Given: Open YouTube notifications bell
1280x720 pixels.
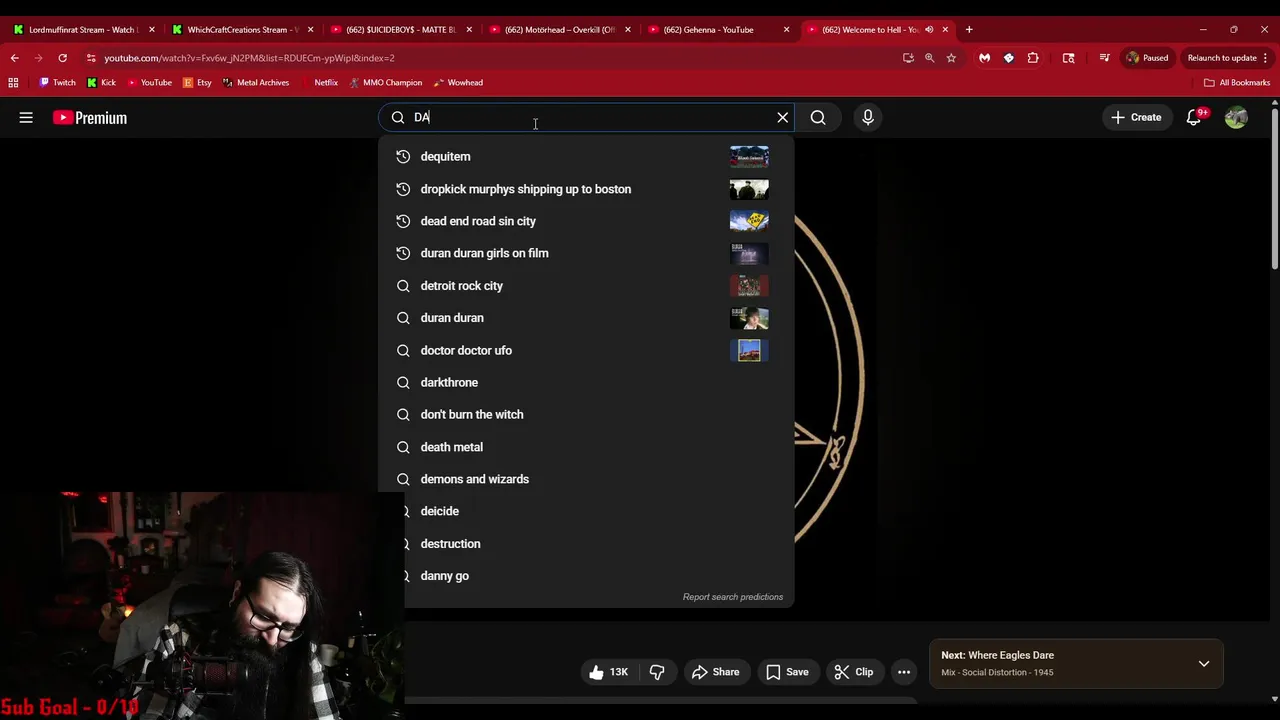Looking at the screenshot, I should coord(1194,118).
